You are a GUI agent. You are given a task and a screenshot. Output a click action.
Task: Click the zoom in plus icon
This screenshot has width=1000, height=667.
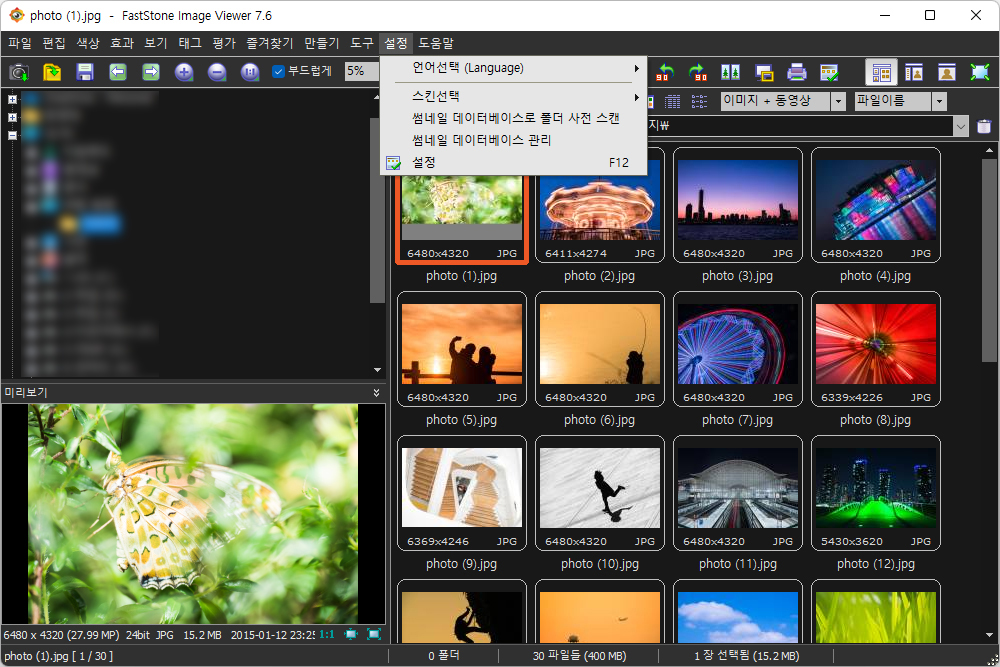tap(184, 72)
